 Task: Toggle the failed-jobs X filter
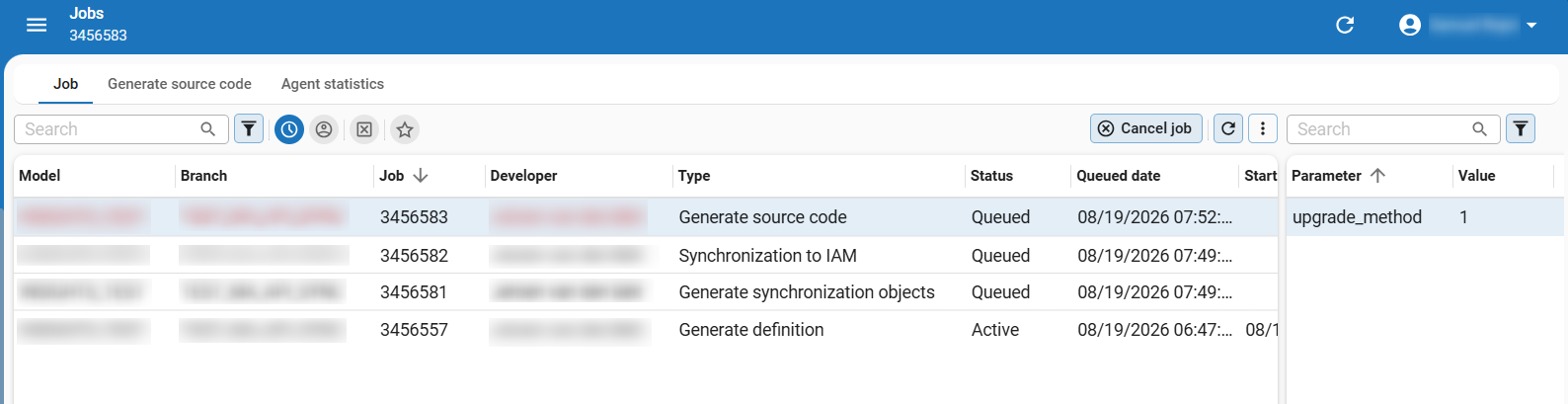click(x=364, y=129)
